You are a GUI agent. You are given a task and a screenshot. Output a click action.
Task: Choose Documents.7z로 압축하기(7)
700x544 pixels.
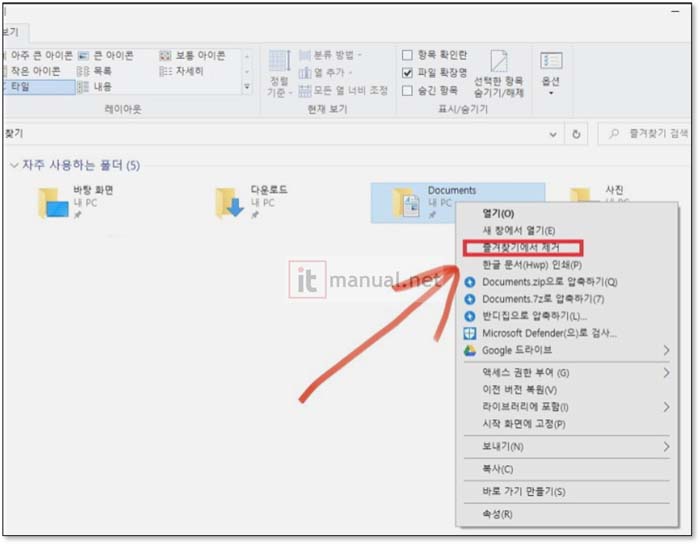point(543,299)
